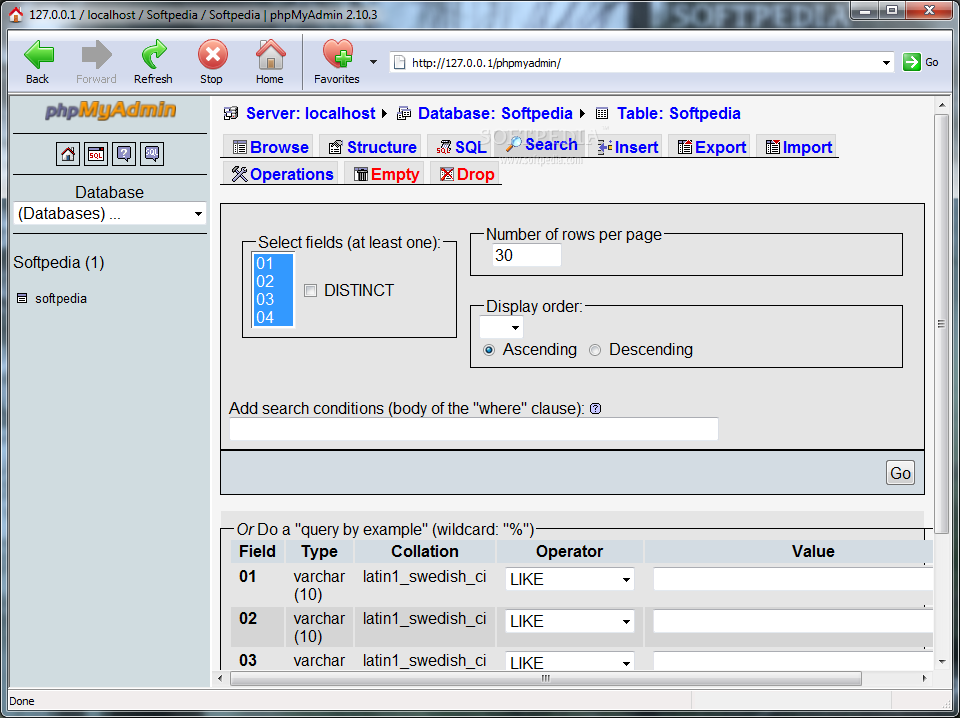Click the Table: Softpedia breadcrumb
Screen dimensions: 960x718
(x=678, y=113)
